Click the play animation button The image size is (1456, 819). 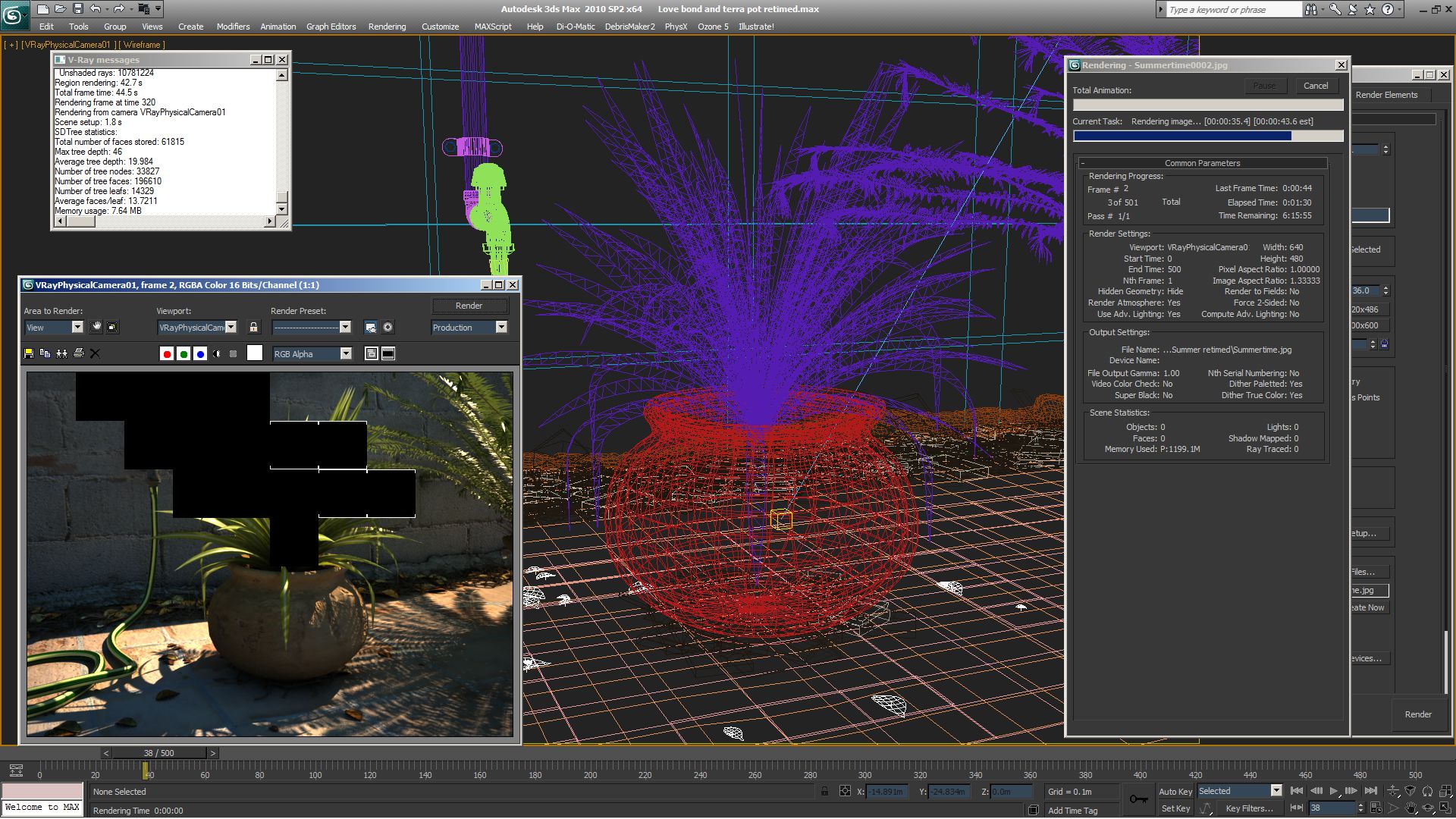(x=1333, y=791)
